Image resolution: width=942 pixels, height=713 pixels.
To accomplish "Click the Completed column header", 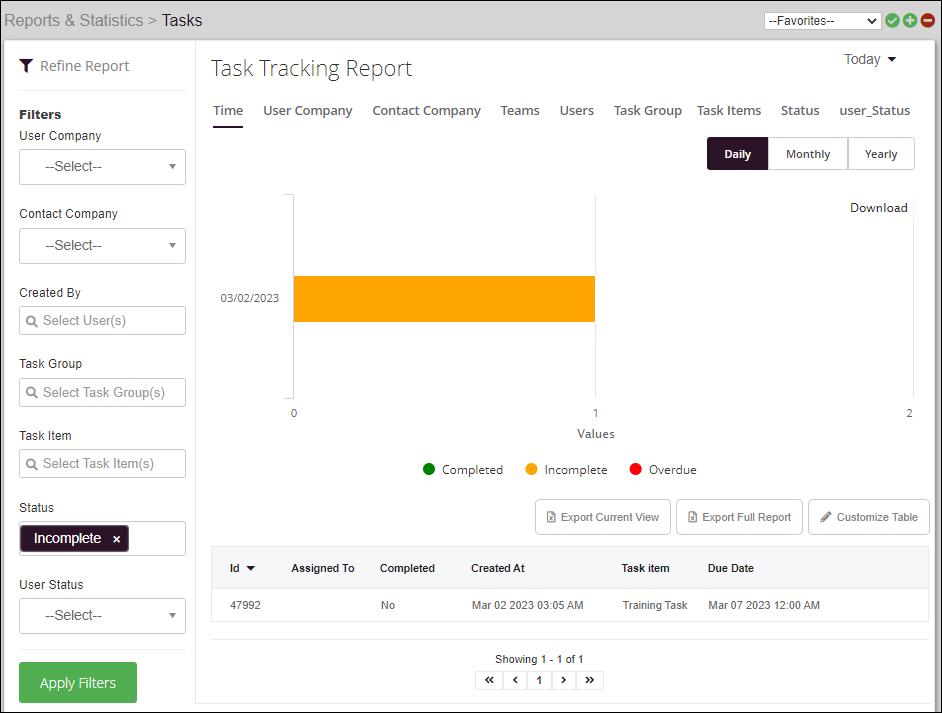I will click(x=407, y=568).
